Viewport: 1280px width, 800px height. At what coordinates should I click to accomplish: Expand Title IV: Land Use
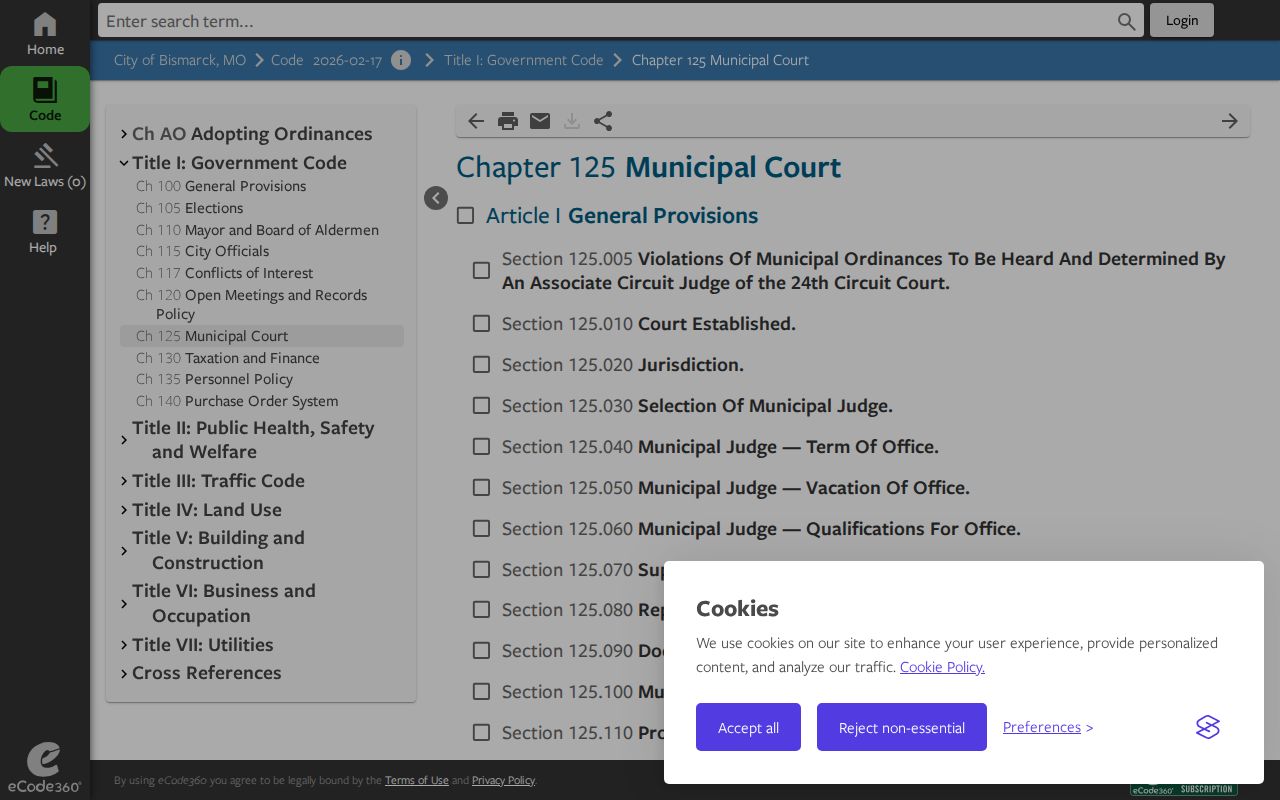124,510
